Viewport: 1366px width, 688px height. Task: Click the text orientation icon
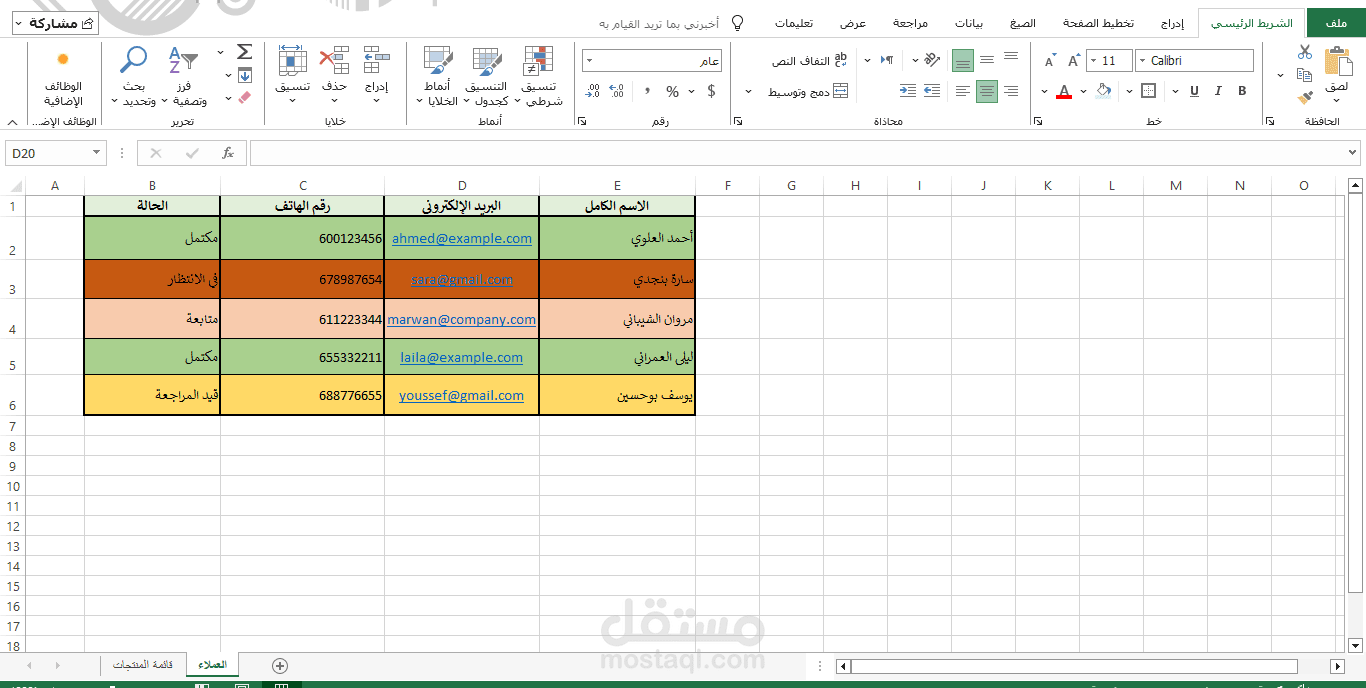(932, 60)
